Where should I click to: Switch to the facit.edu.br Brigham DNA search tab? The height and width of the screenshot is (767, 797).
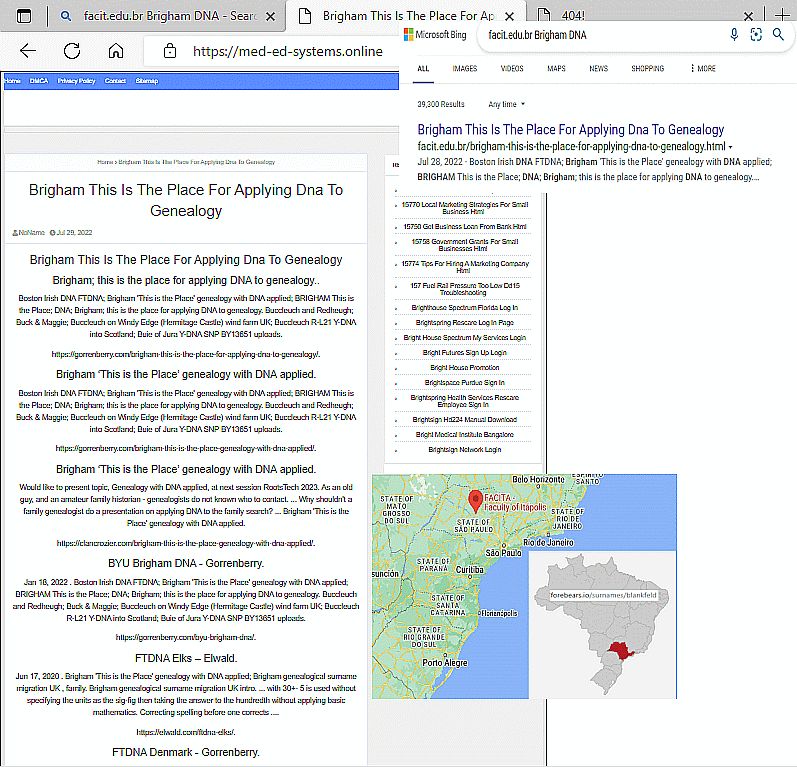[168, 16]
